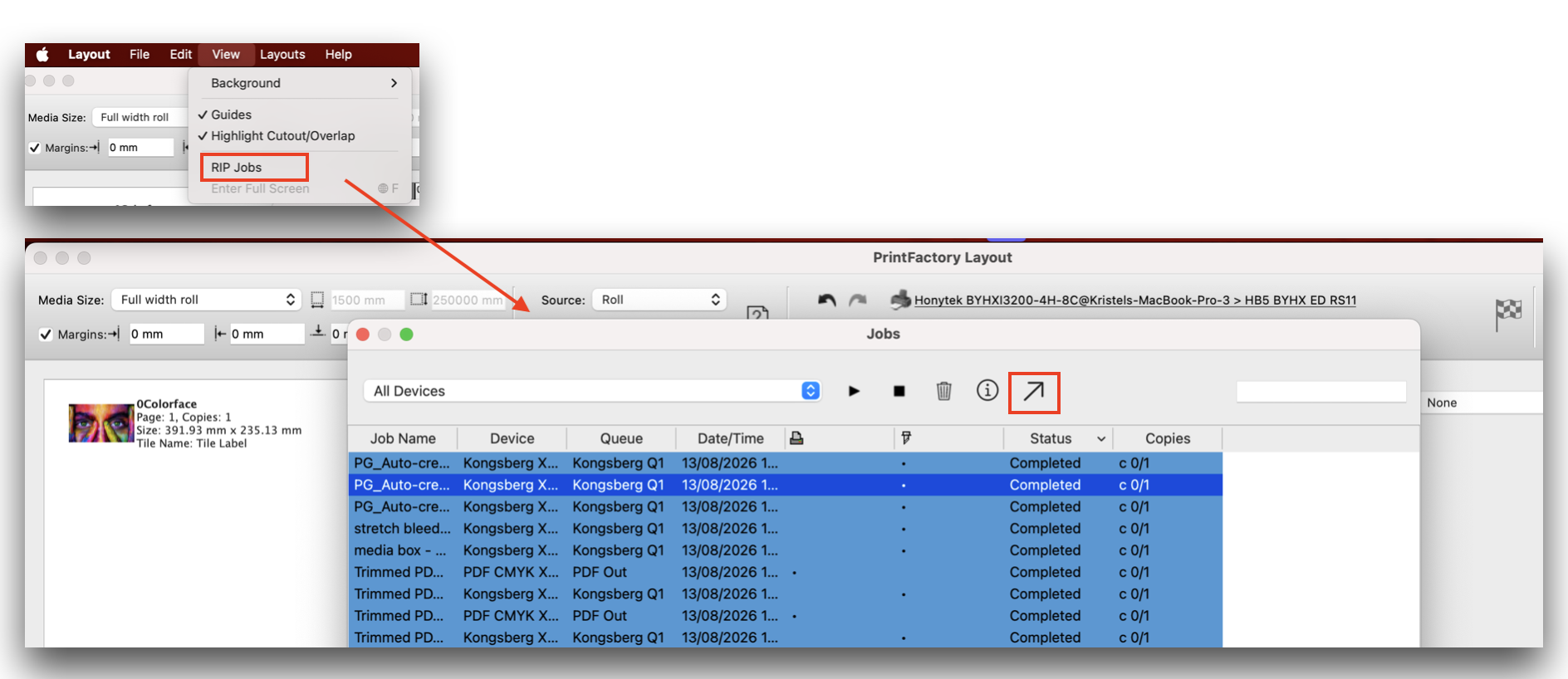The image size is (1568, 679).
Task: Click the 'Size: 391.93 mm x 235.13 mm' text
Action: pos(219,430)
